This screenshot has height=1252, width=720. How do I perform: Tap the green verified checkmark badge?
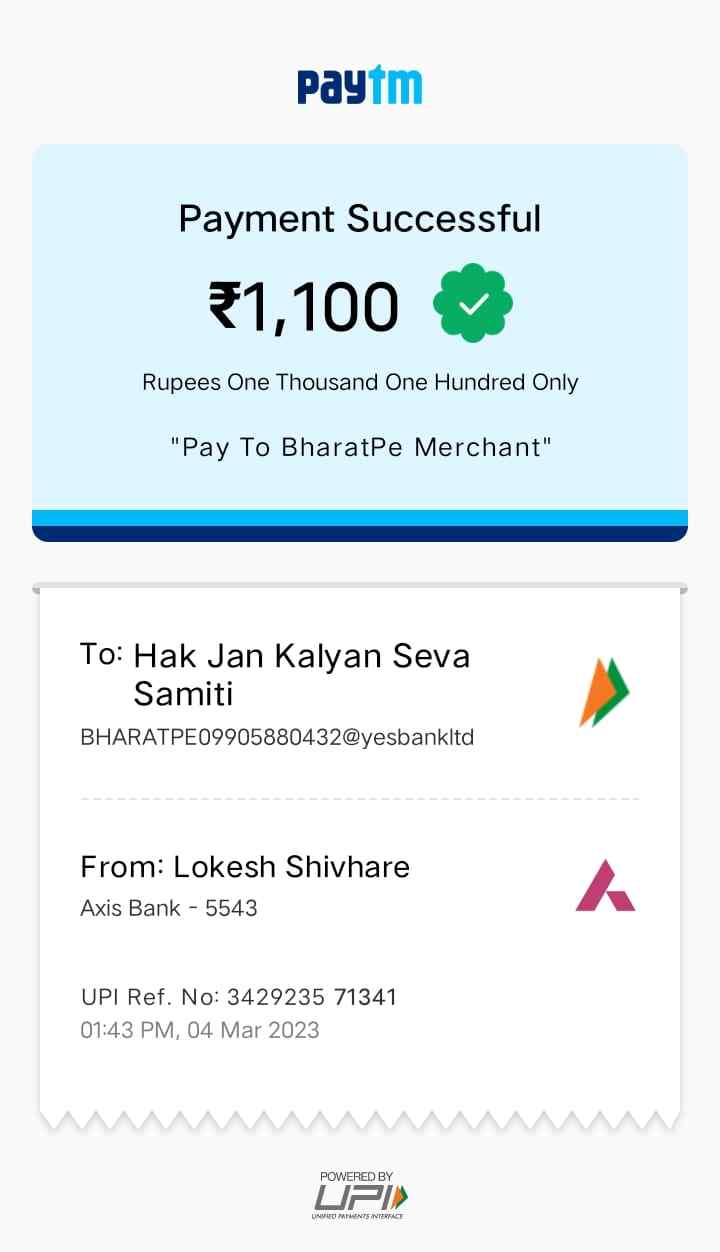(472, 304)
